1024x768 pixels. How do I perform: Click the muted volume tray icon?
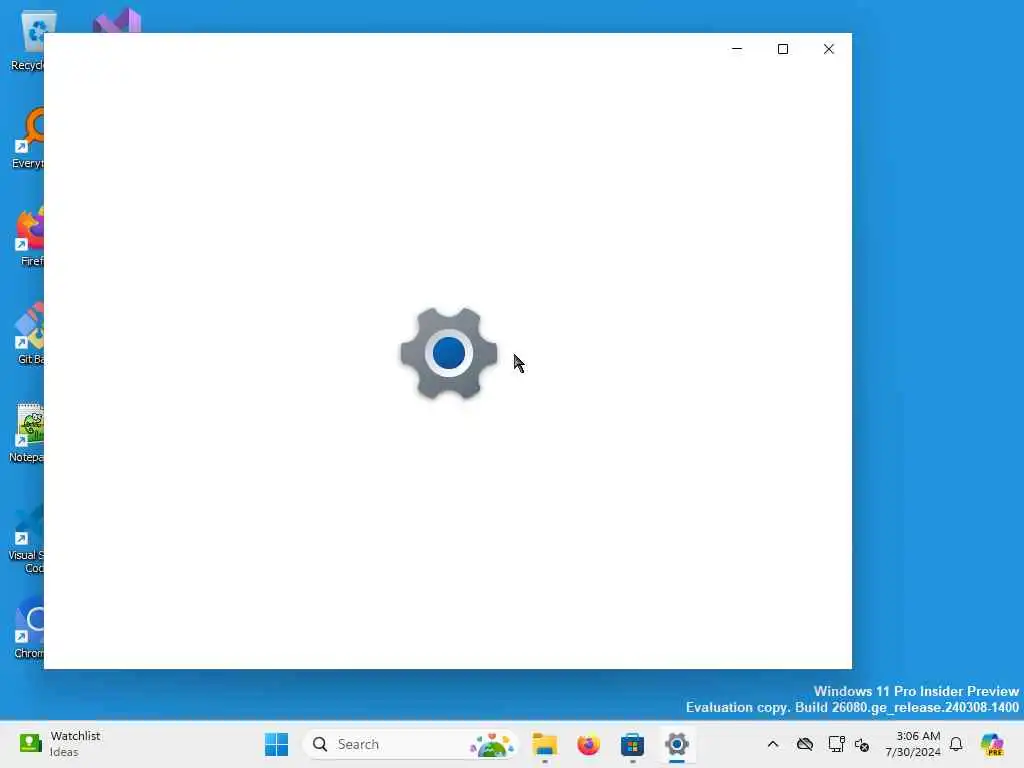862,744
